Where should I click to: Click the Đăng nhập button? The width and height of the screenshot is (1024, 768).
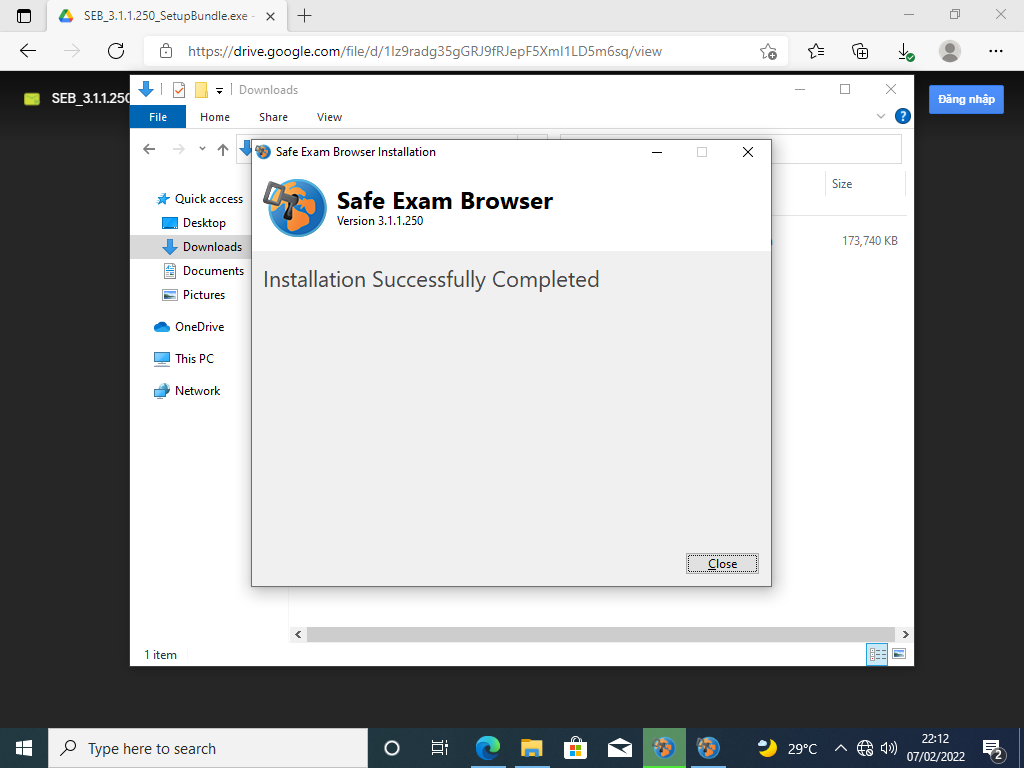(965, 99)
